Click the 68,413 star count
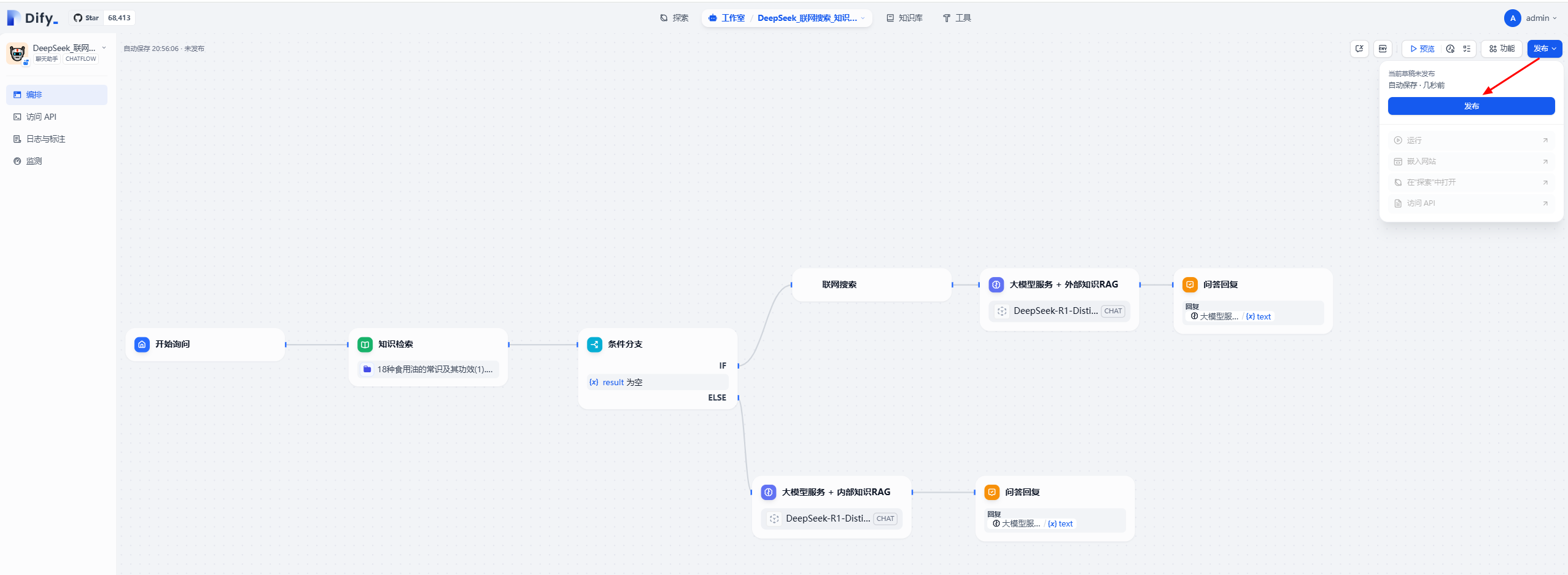 coord(119,18)
